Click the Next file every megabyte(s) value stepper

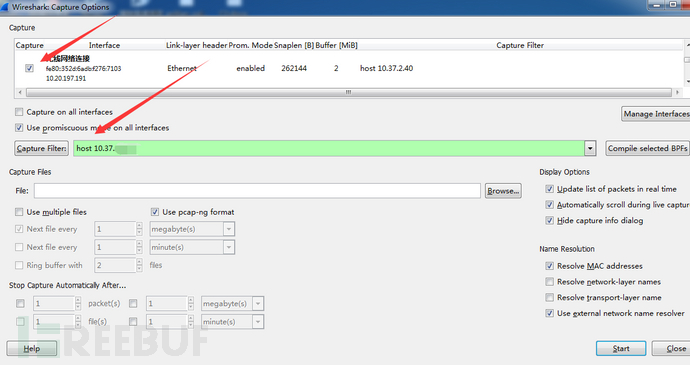coord(139,229)
